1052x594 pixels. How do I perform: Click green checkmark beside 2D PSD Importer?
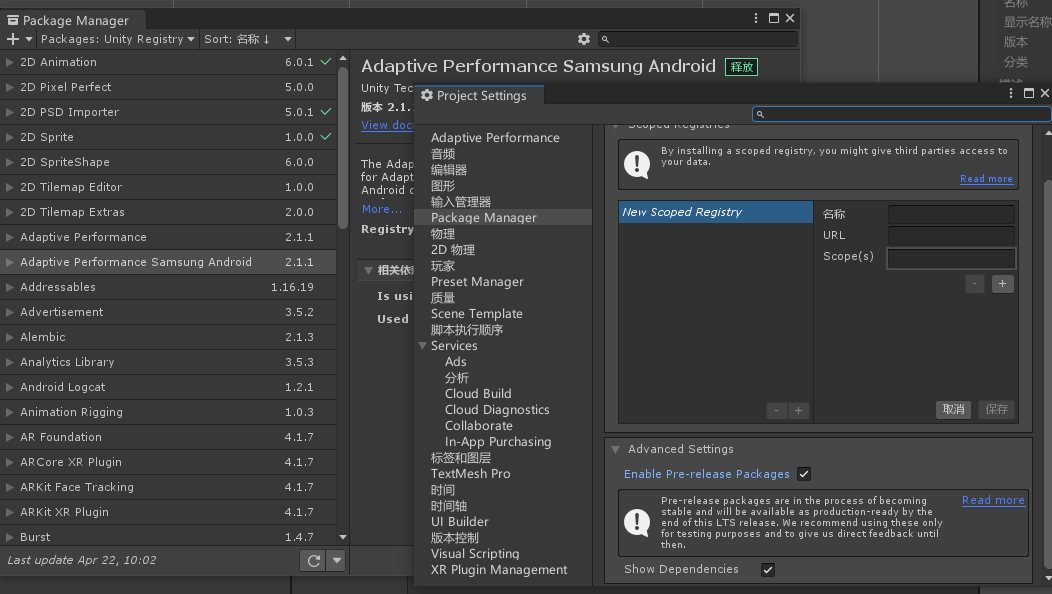pyautogui.click(x=326, y=111)
